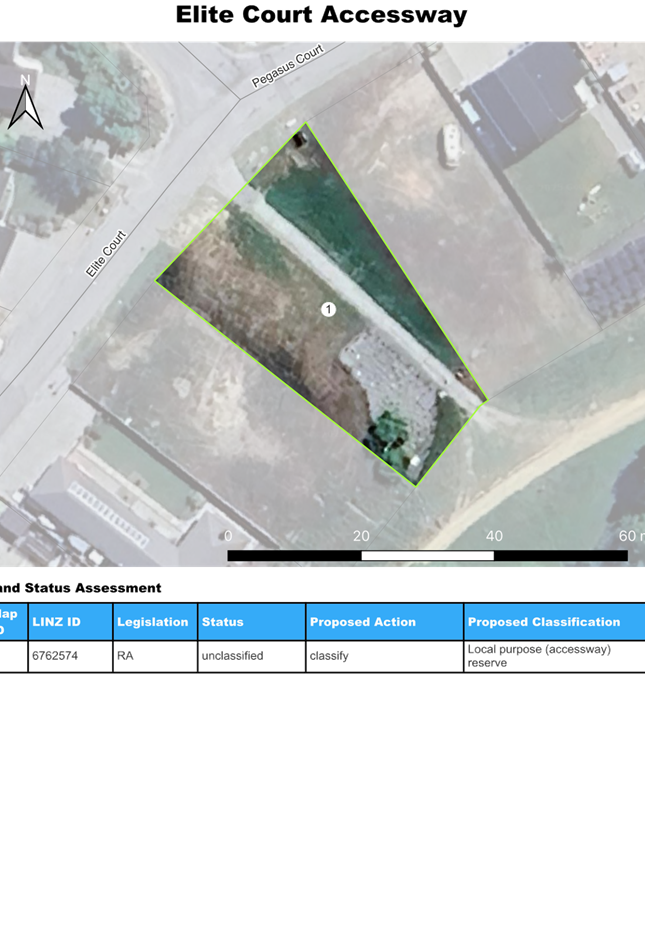Click the Status column header
The width and height of the screenshot is (645, 934).
click(x=251, y=622)
